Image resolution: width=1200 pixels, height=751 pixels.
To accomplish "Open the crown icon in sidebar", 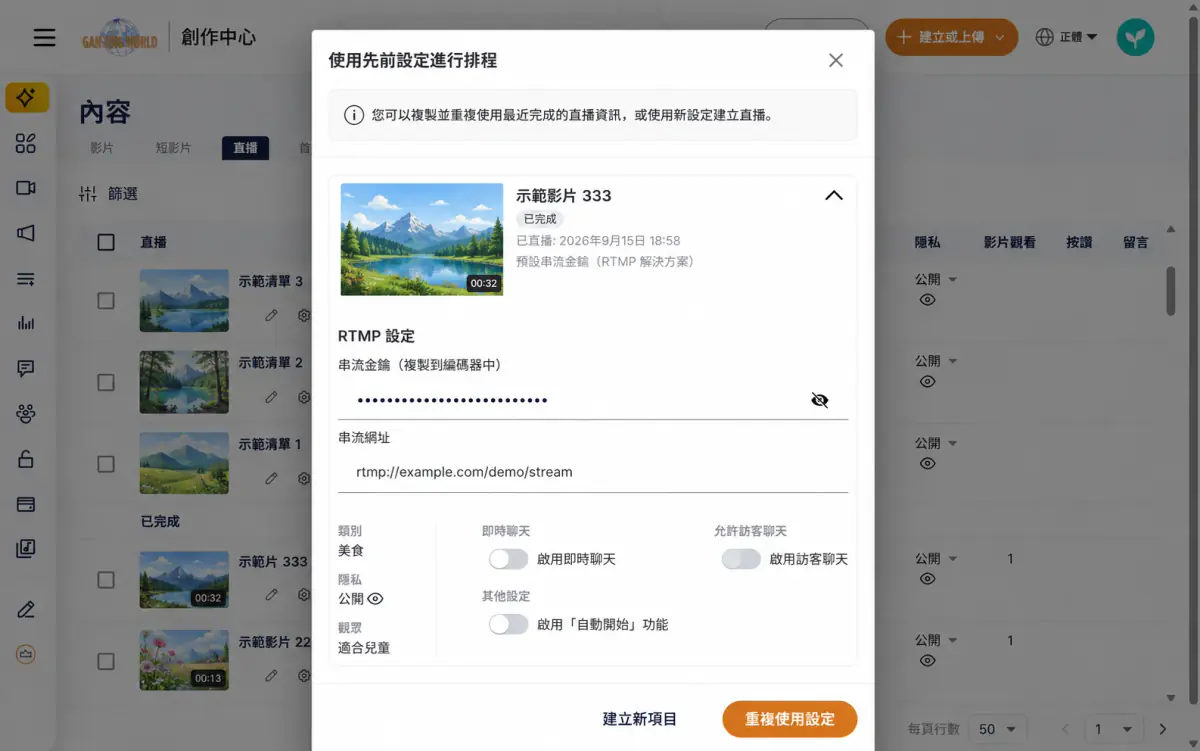I will (x=26, y=654).
